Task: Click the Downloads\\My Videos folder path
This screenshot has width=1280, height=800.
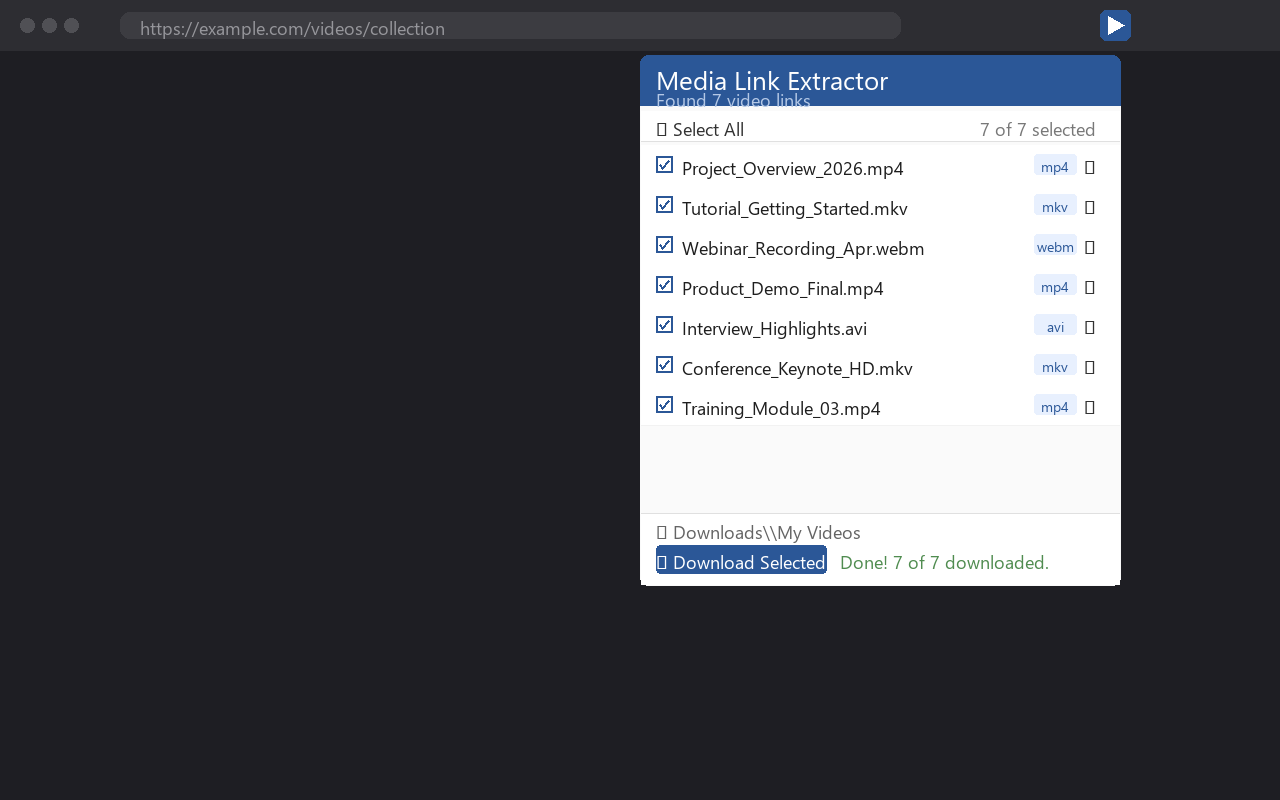Action: (767, 533)
